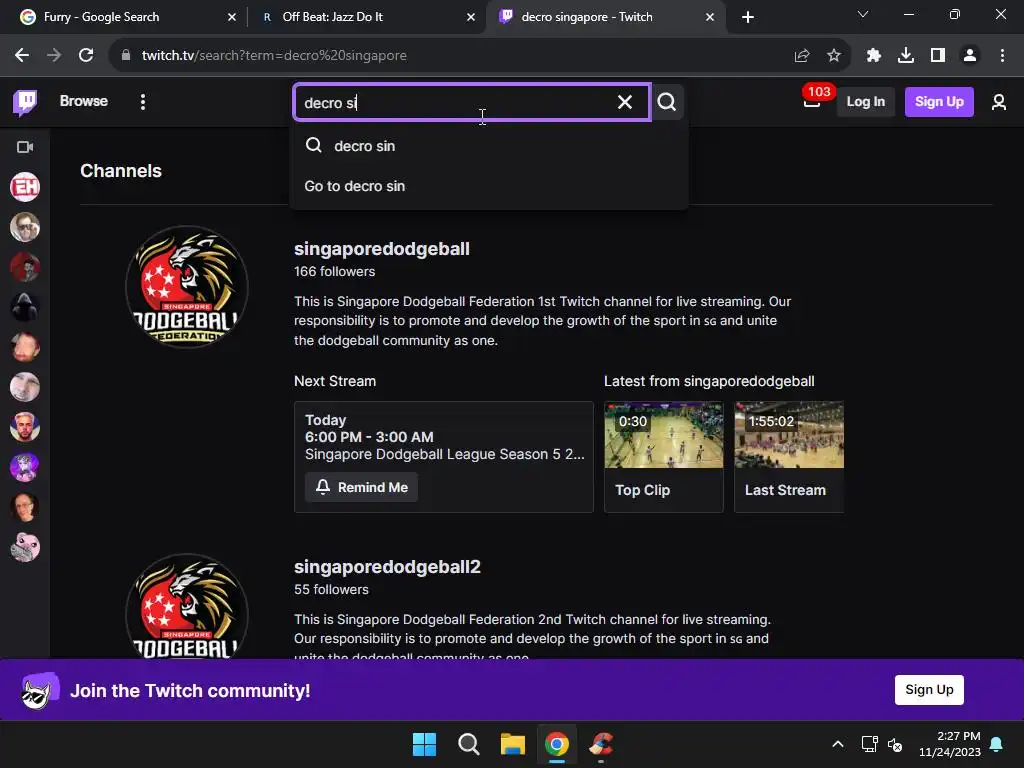Open the taskbar clock and date

click(950, 744)
